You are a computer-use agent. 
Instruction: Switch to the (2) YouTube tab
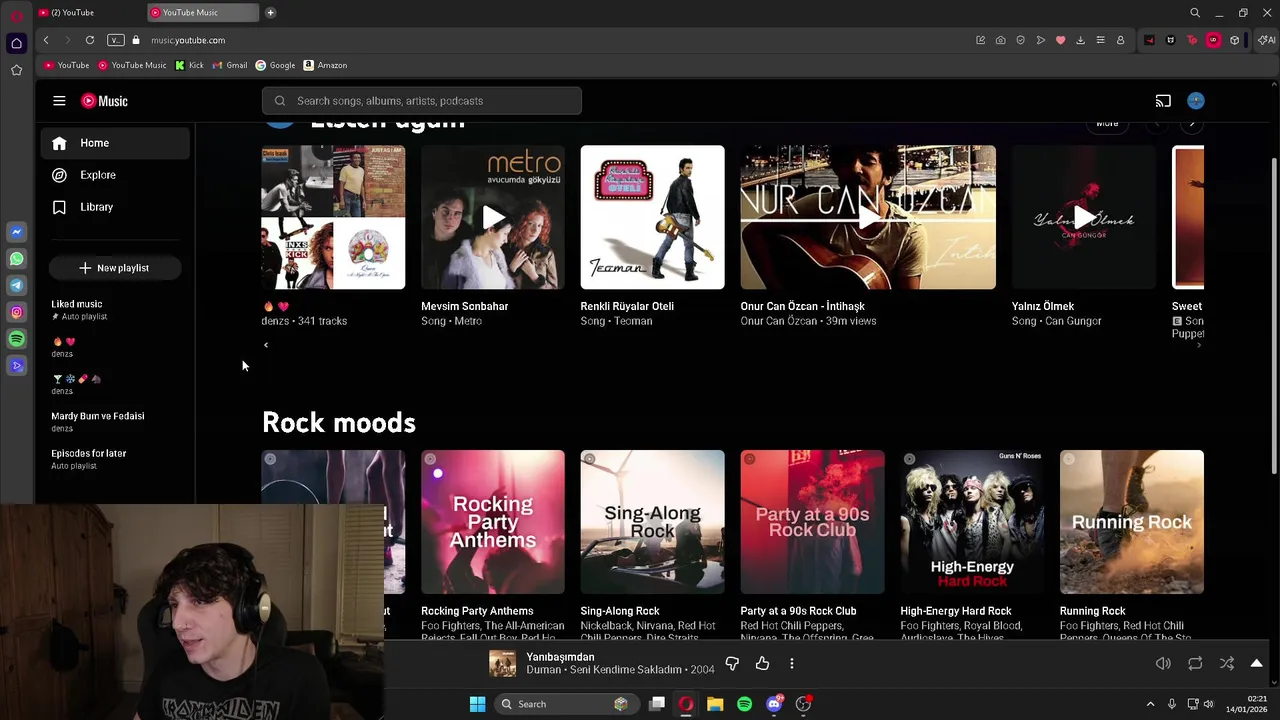(x=88, y=13)
